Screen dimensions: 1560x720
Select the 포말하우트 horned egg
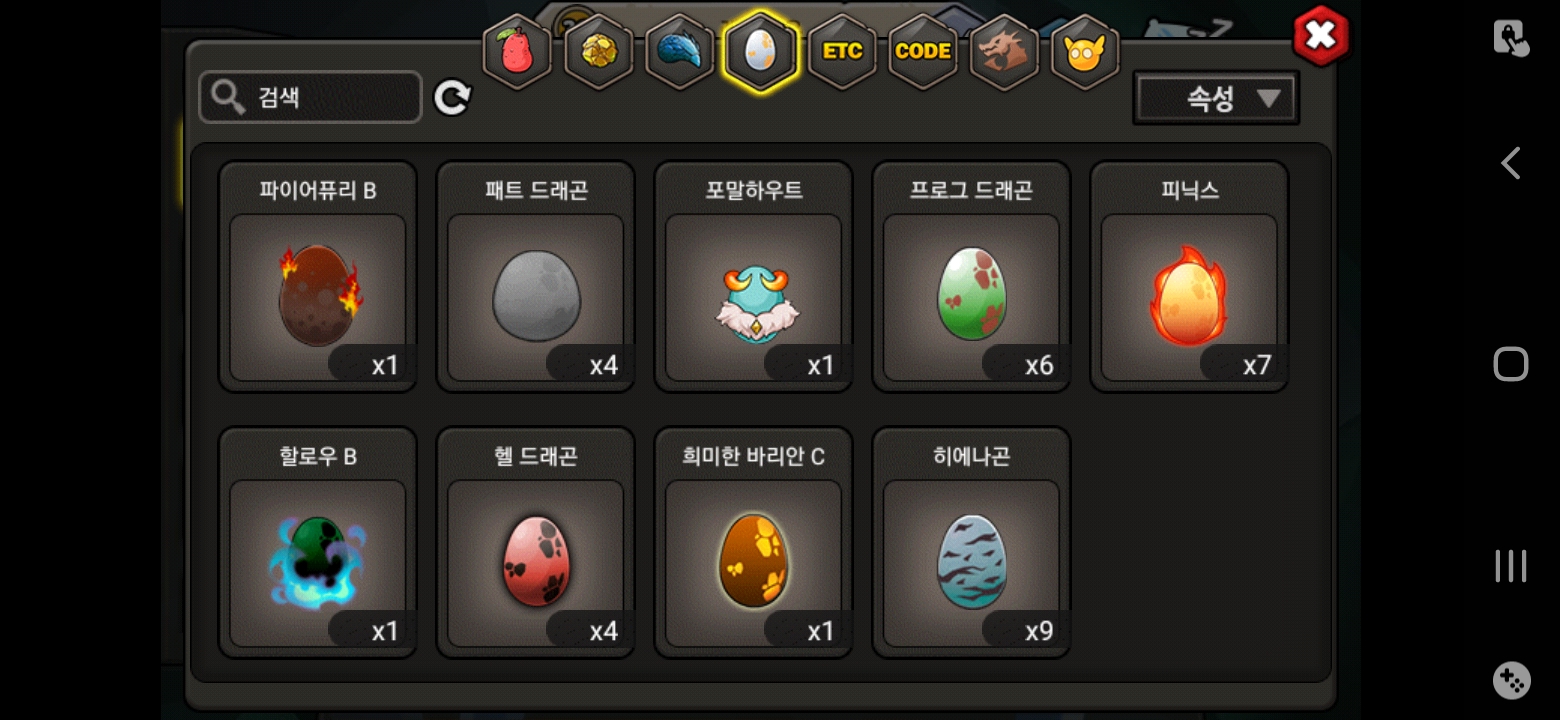tap(754, 276)
